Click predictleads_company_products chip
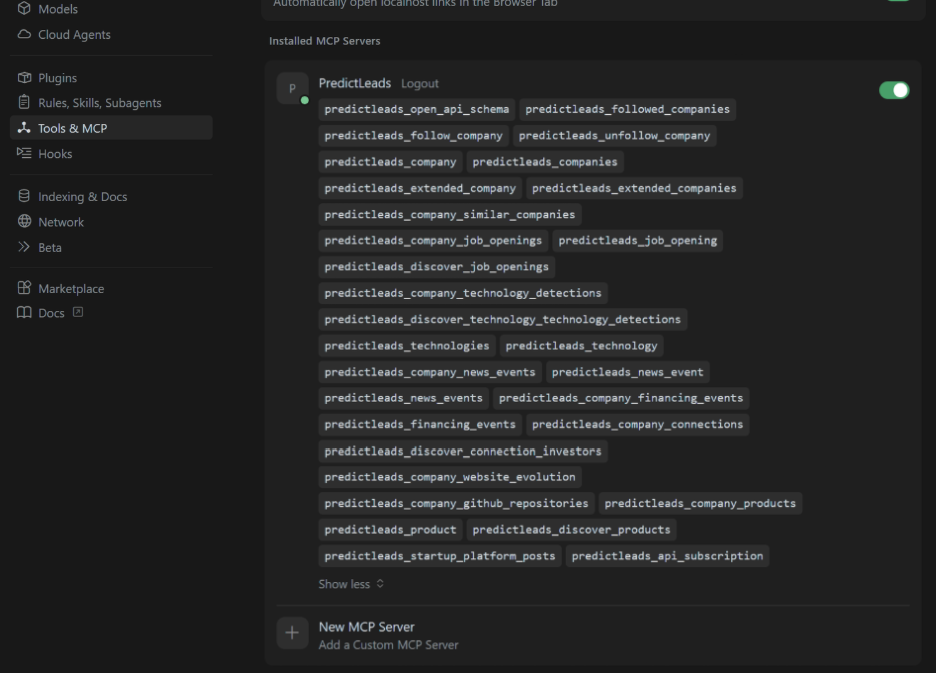Screen dimensions: 936x673 pos(700,503)
